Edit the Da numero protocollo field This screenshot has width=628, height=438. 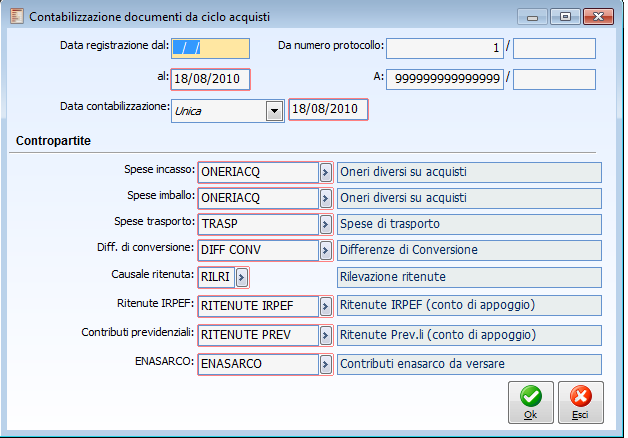pyautogui.click(x=445, y=48)
